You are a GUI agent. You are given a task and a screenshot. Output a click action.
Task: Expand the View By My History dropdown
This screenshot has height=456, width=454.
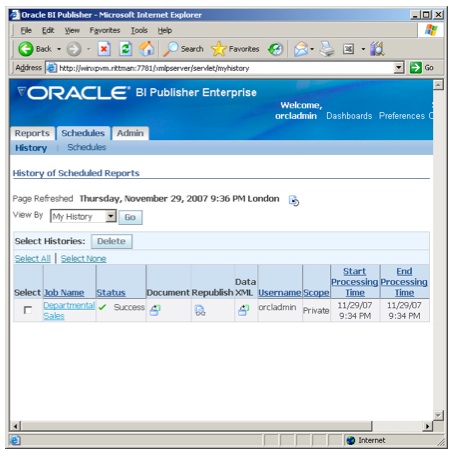pyautogui.click(x=111, y=216)
